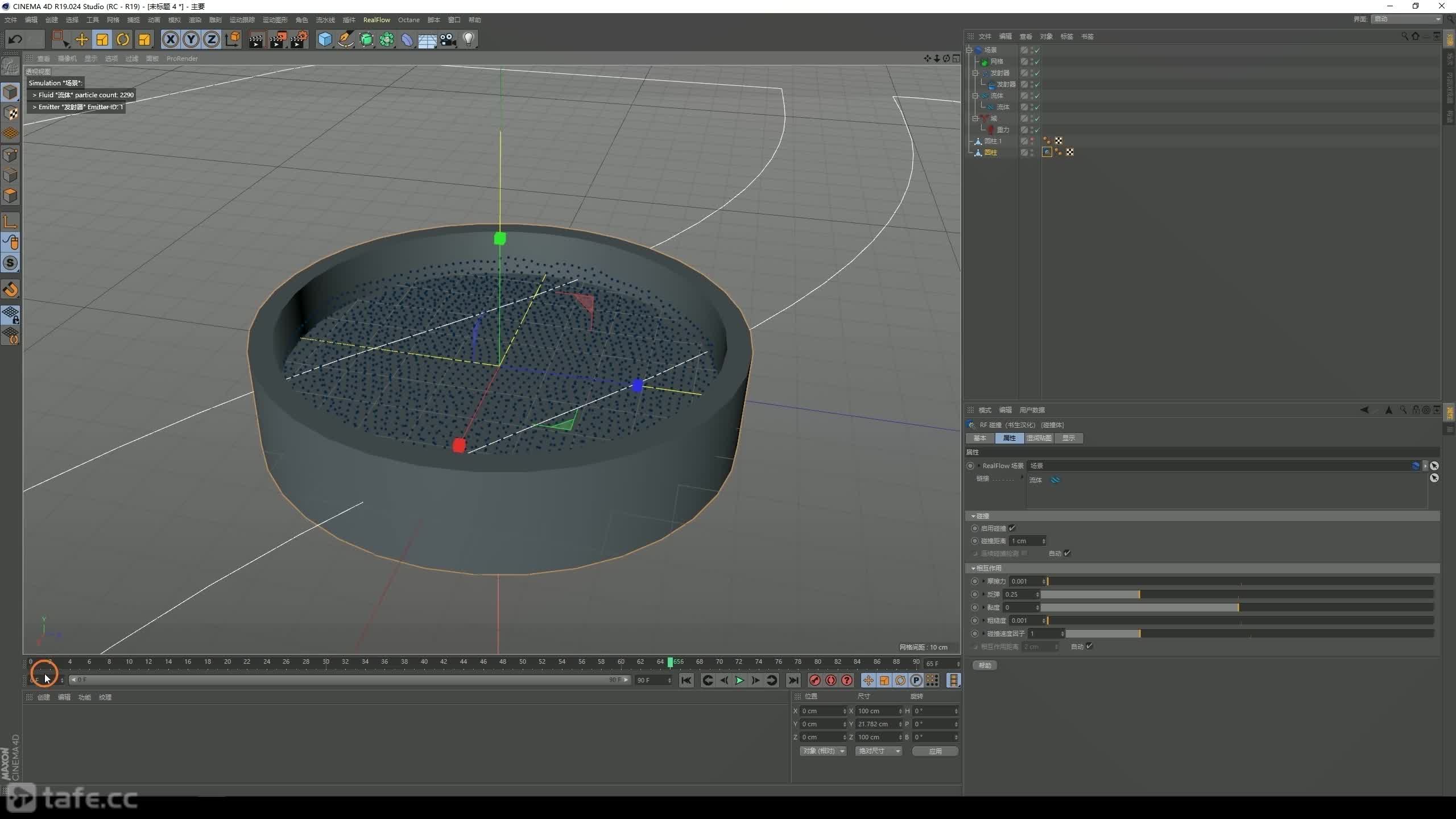The width and height of the screenshot is (1456, 819).
Task: Click the Render View clapperboard icon
Action: 257,39
